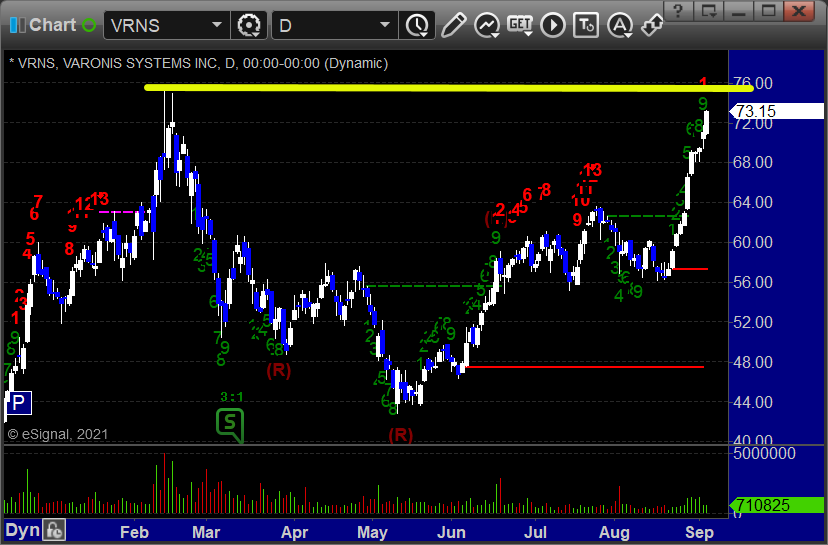Click the pop-out window menu button
Viewport: 828px width, 545px height.
point(709,11)
